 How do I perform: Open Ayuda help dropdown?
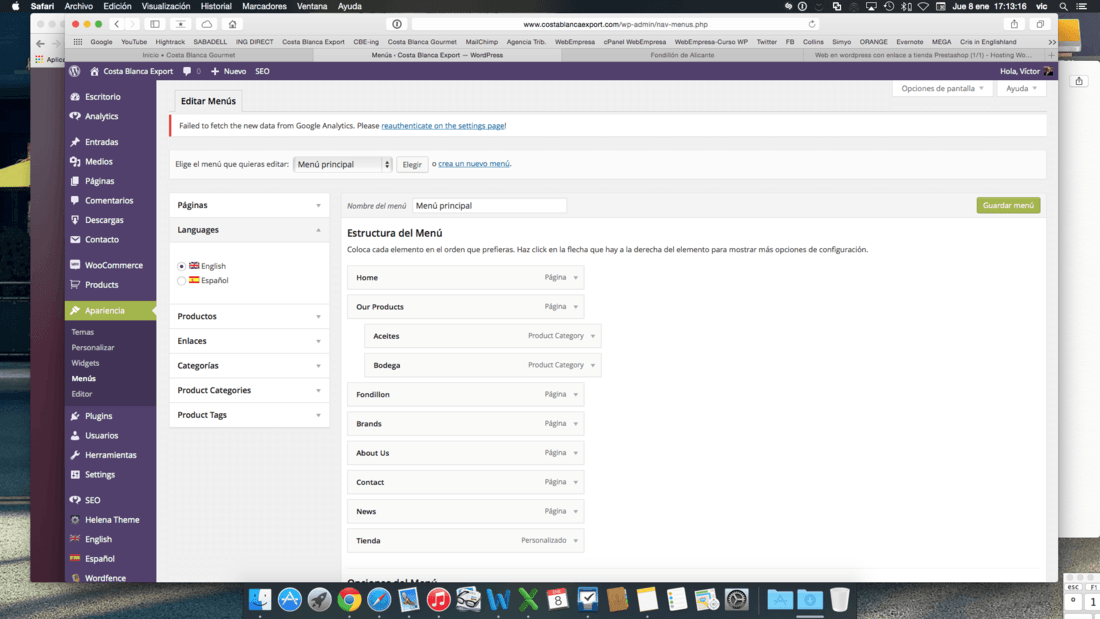point(1021,88)
